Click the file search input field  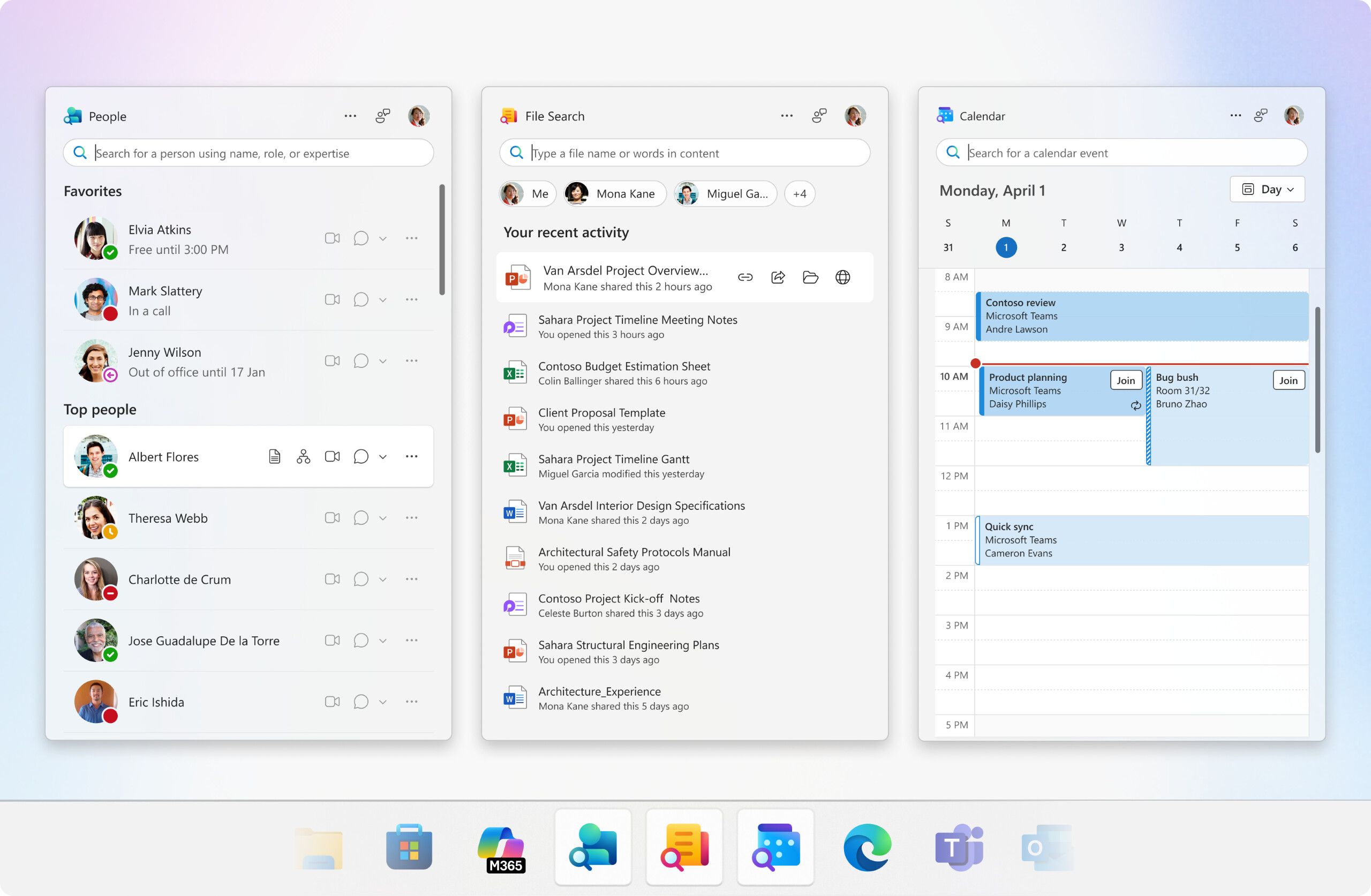(x=684, y=153)
